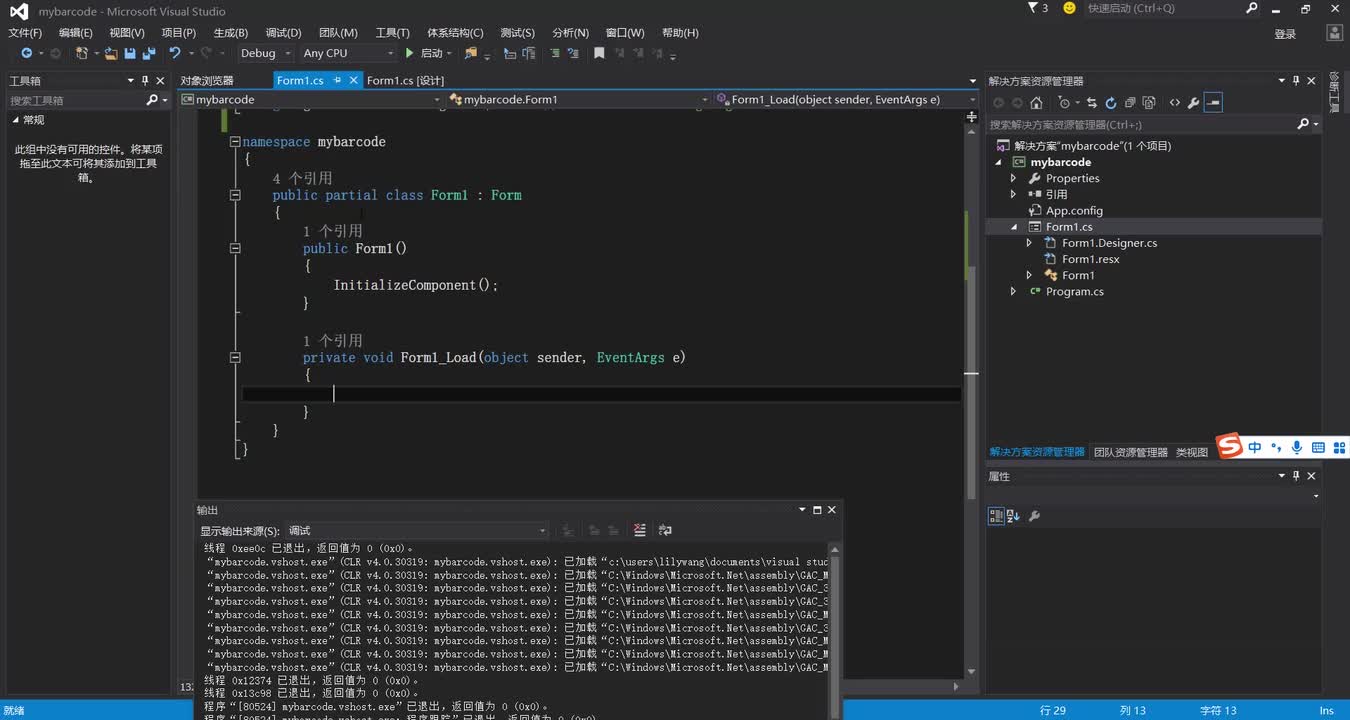Switch to 团队资源管理器 tab
Screen dimensions: 1350x720
click(1130, 452)
